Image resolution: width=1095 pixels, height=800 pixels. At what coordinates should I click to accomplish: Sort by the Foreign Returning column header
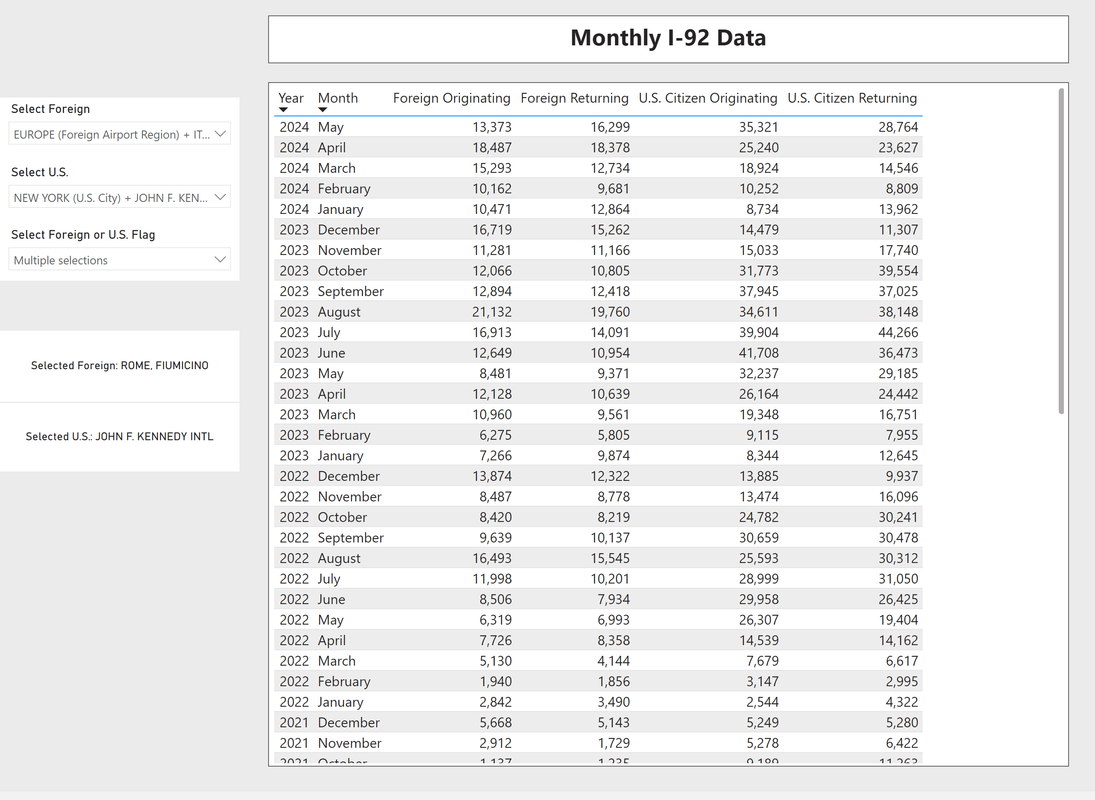click(574, 98)
